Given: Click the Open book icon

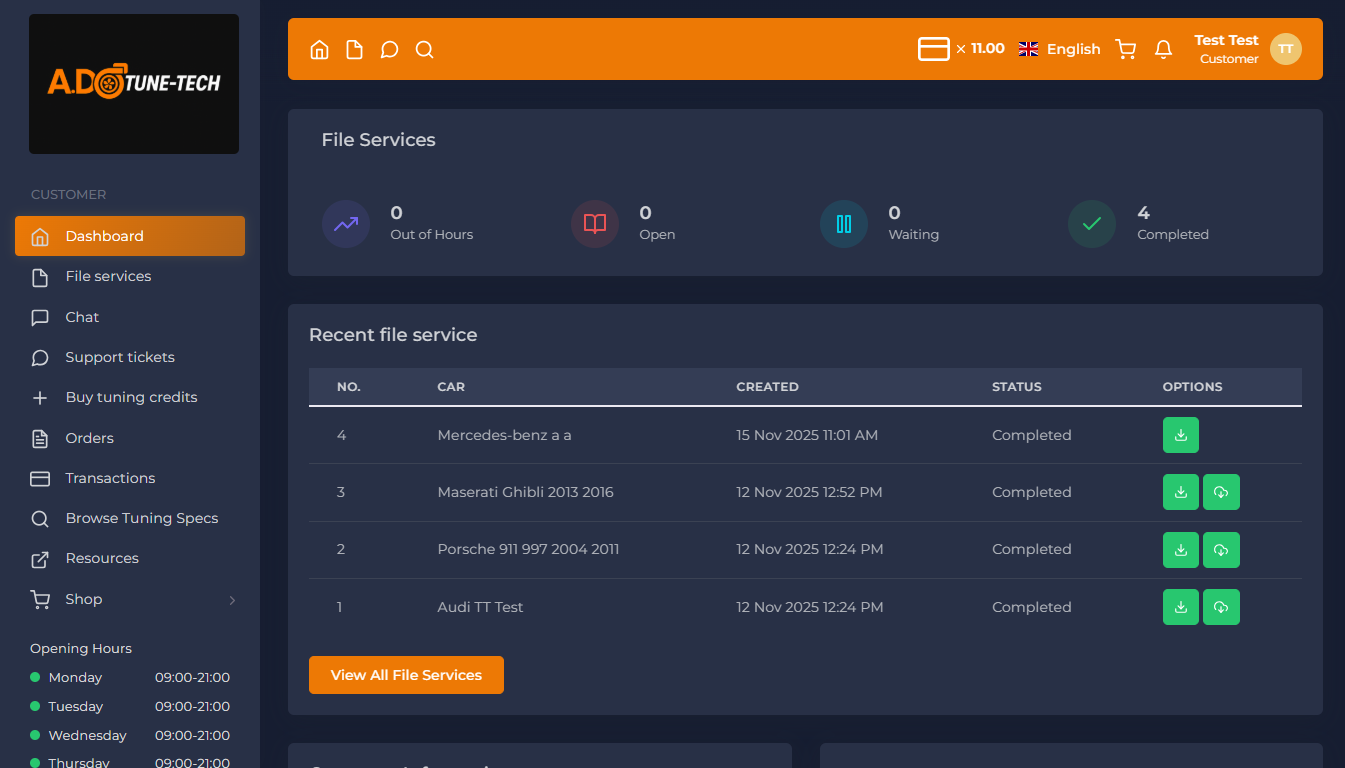Looking at the screenshot, I should tap(595, 224).
